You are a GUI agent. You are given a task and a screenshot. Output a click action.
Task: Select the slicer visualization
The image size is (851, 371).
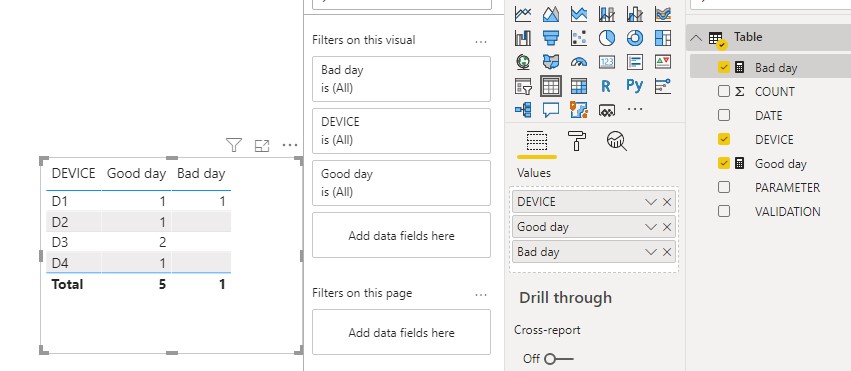pos(523,86)
